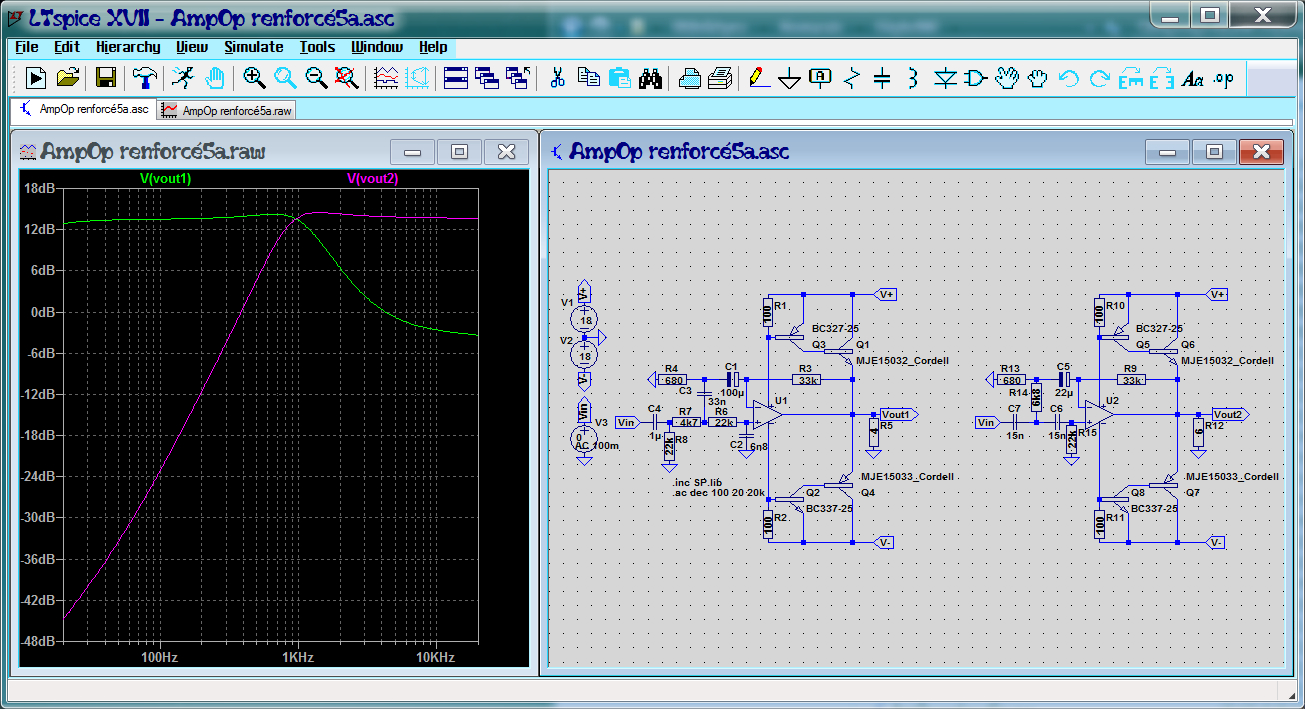Click the '1KHz' horizontal axis label
1305x709 pixels.
tap(298, 657)
